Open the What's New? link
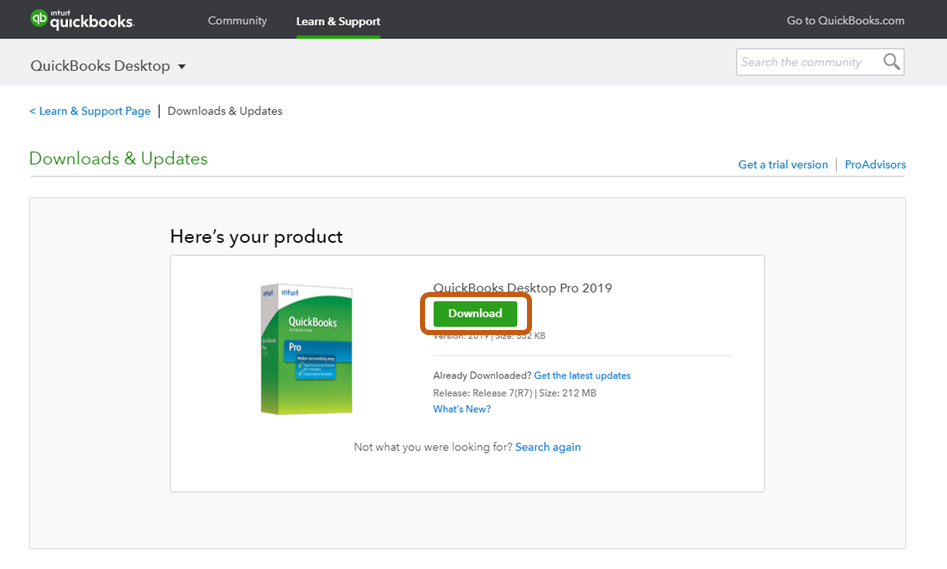The height and width of the screenshot is (569, 947). tap(462, 409)
